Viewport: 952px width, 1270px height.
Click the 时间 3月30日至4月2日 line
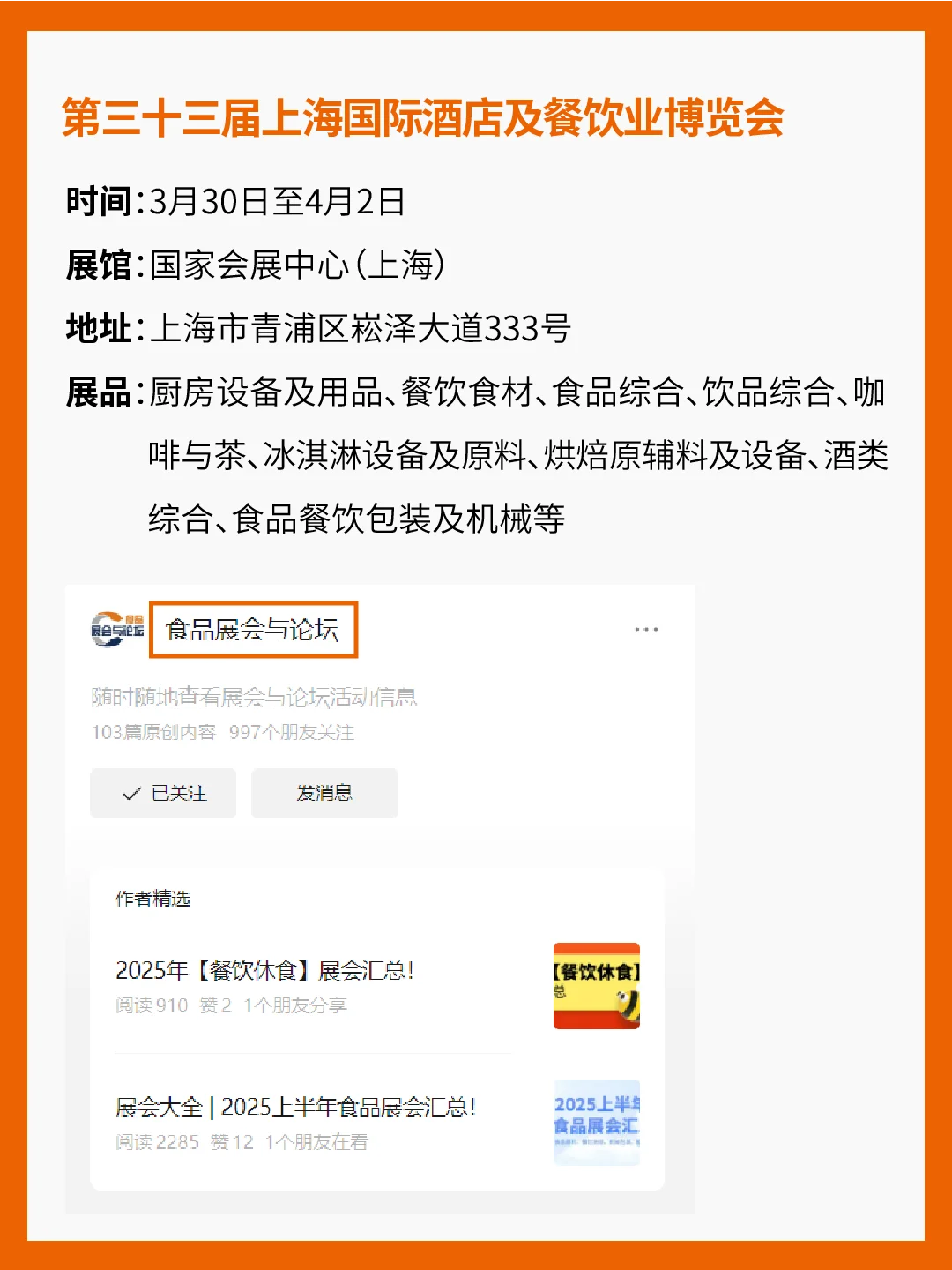[x=235, y=201]
